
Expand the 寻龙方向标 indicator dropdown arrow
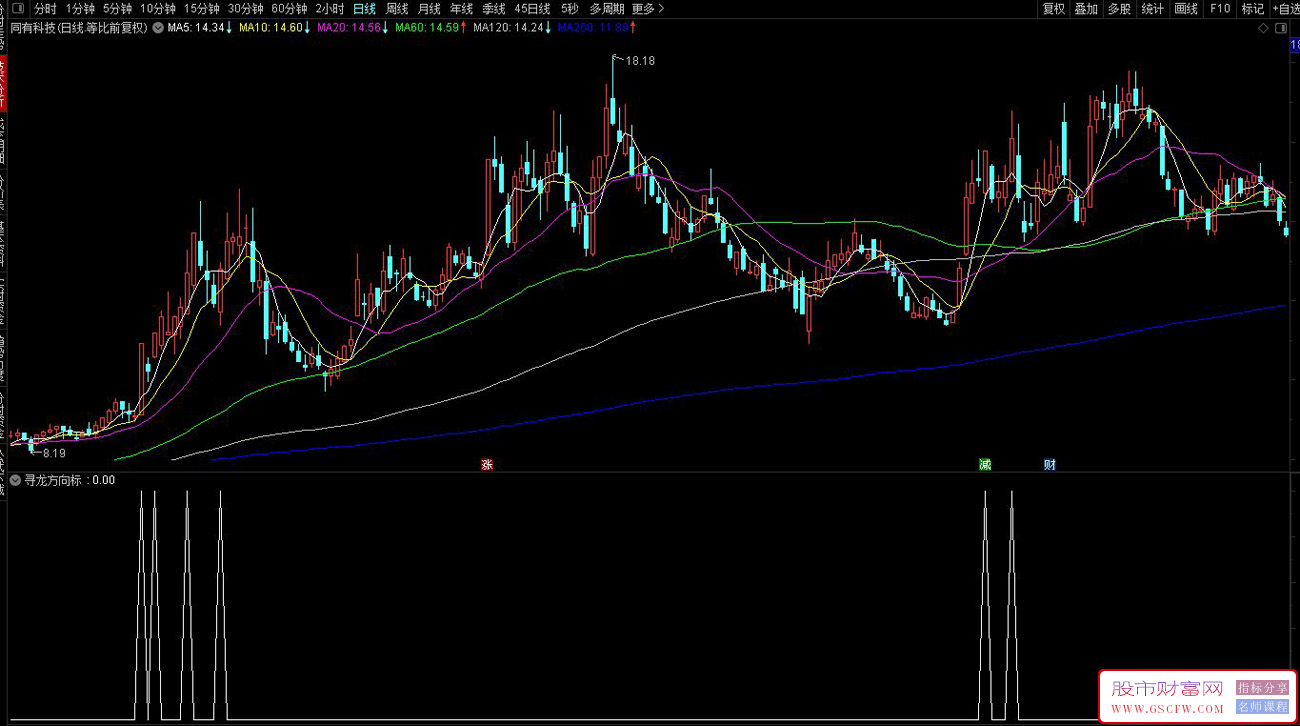point(15,480)
